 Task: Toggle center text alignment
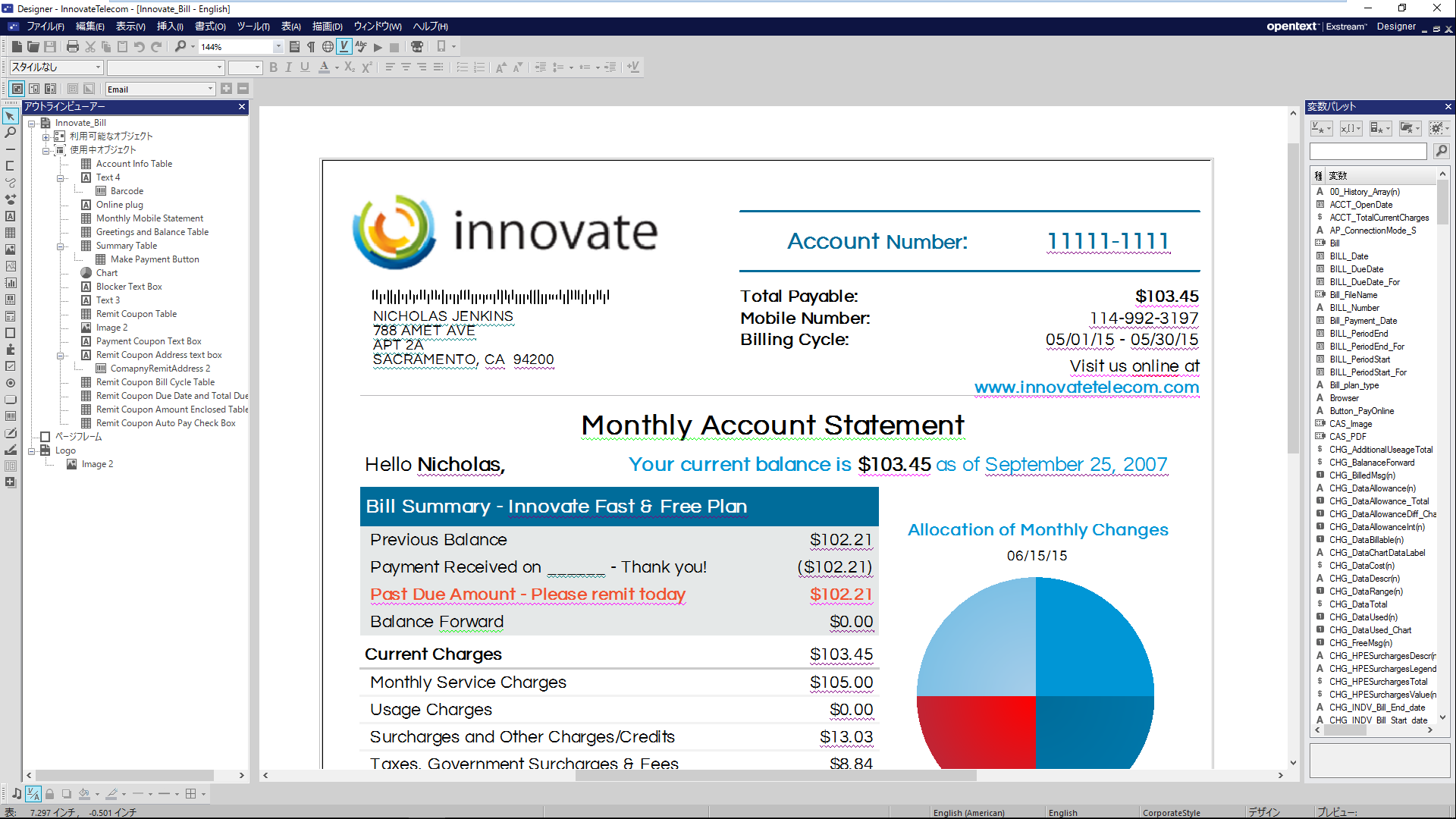[x=406, y=67]
